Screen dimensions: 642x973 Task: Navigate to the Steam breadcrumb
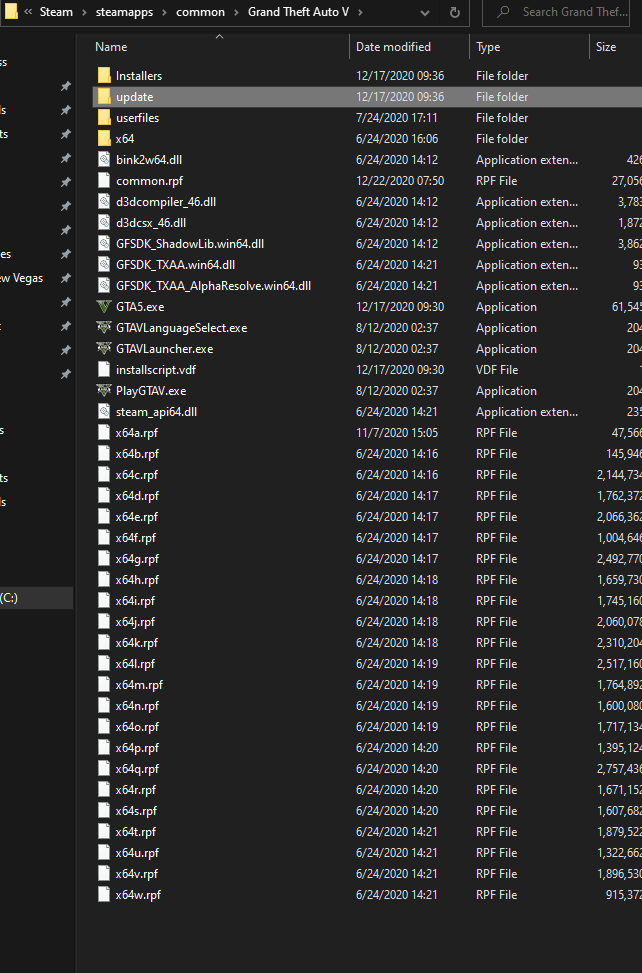(56, 12)
